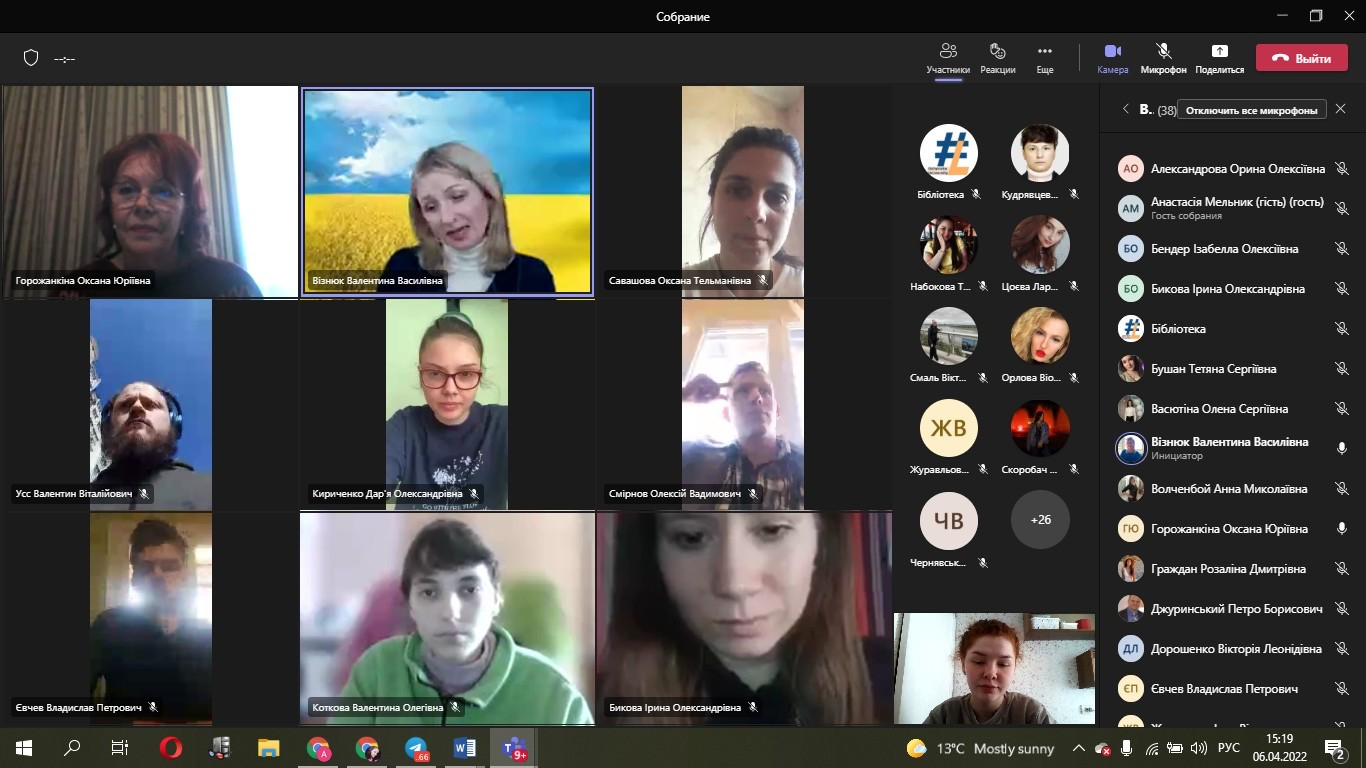Select the Кудрявцев avatar bubble

click(x=1041, y=153)
